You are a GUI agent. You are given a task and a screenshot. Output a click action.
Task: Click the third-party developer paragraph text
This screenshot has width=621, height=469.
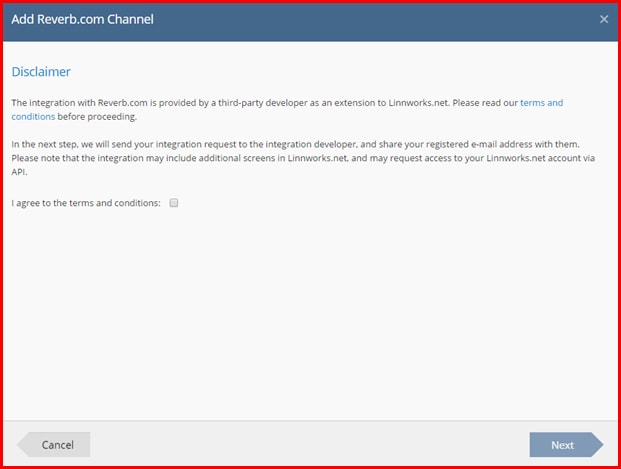[x=287, y=109]
